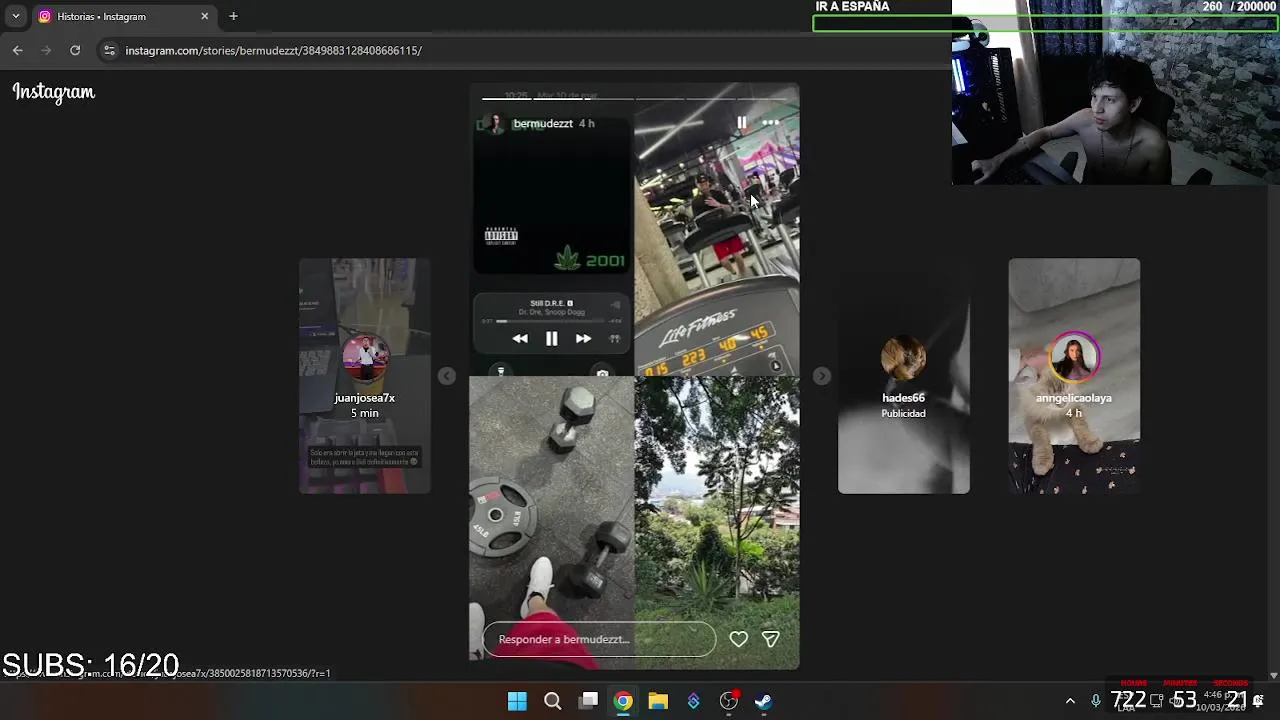Open the purple app icon beside File Explorer
Viewport: 1280px width, 720px height.
point(693,701)
